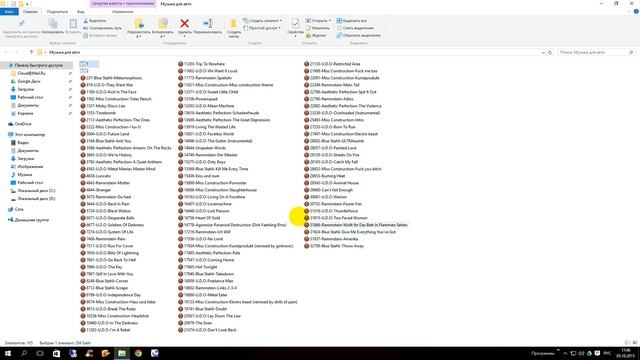640x360 pixels.
Task: Click Edit (Изменить) in ribbon
Action: pyautogui.click(x=317, y=28)
